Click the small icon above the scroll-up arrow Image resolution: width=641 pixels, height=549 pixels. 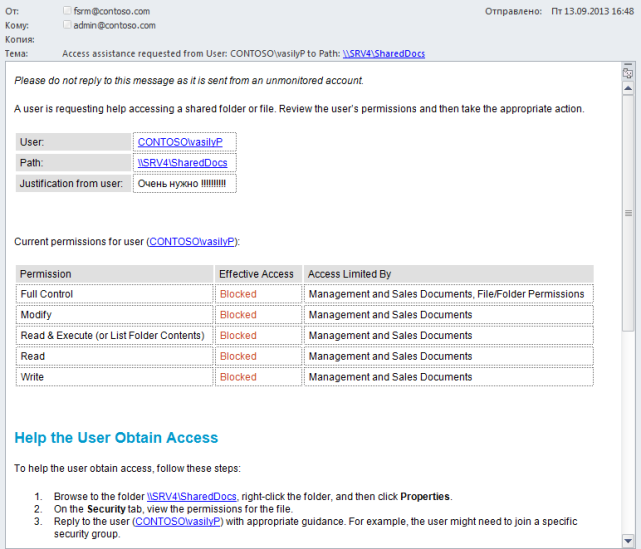[628, 73]
